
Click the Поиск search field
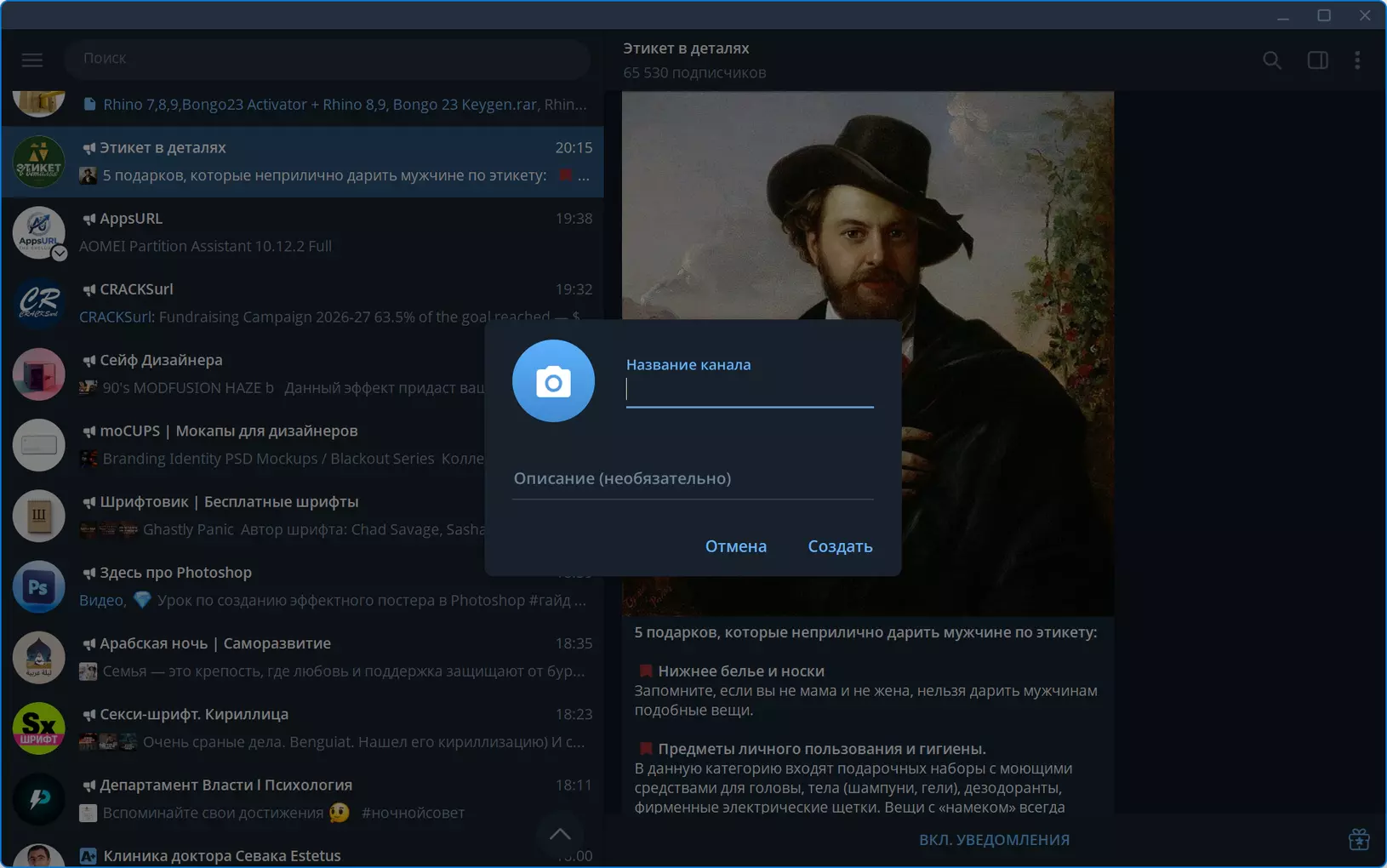[x=328, y=59]
